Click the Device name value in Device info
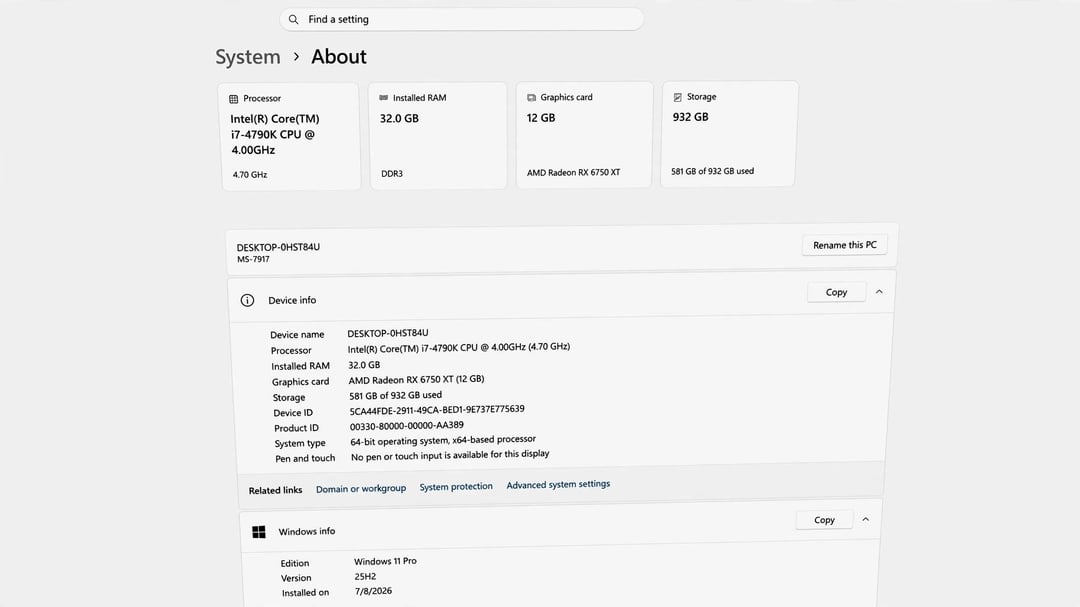Viewport: 1080px width, 607px height. click(x=388, y=333)
